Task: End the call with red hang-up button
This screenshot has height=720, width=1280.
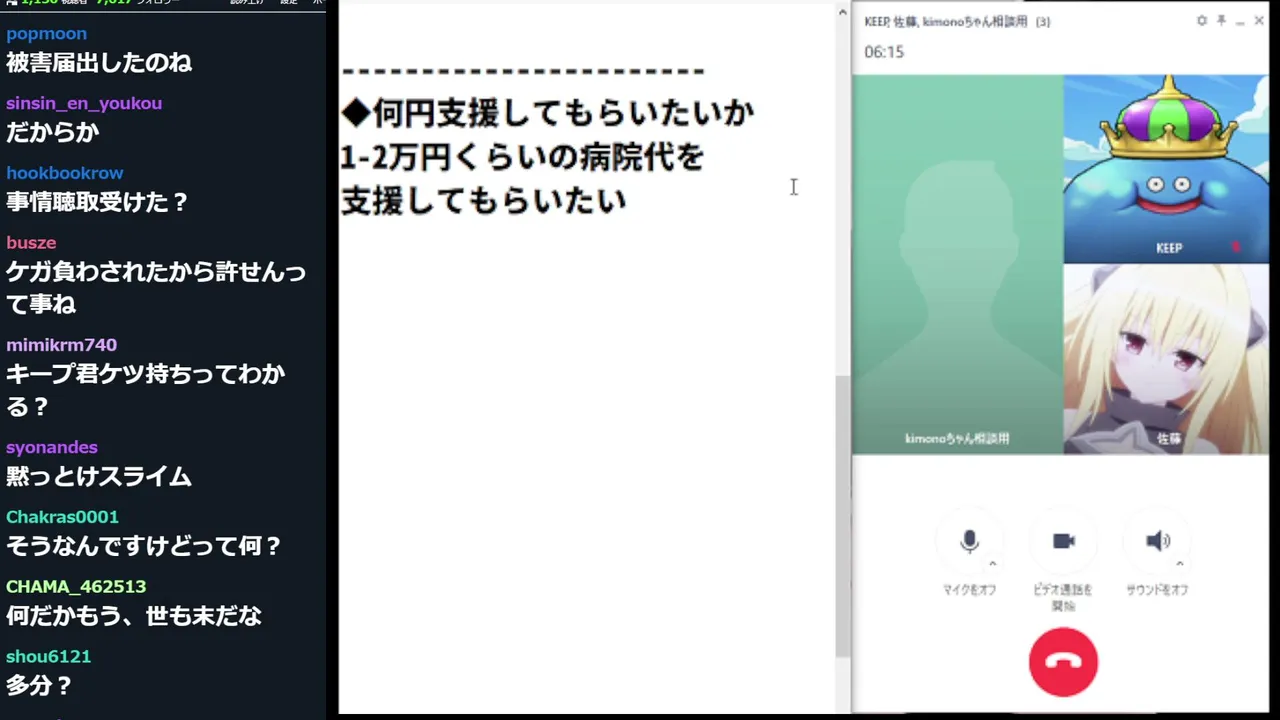Action: 1063,662
